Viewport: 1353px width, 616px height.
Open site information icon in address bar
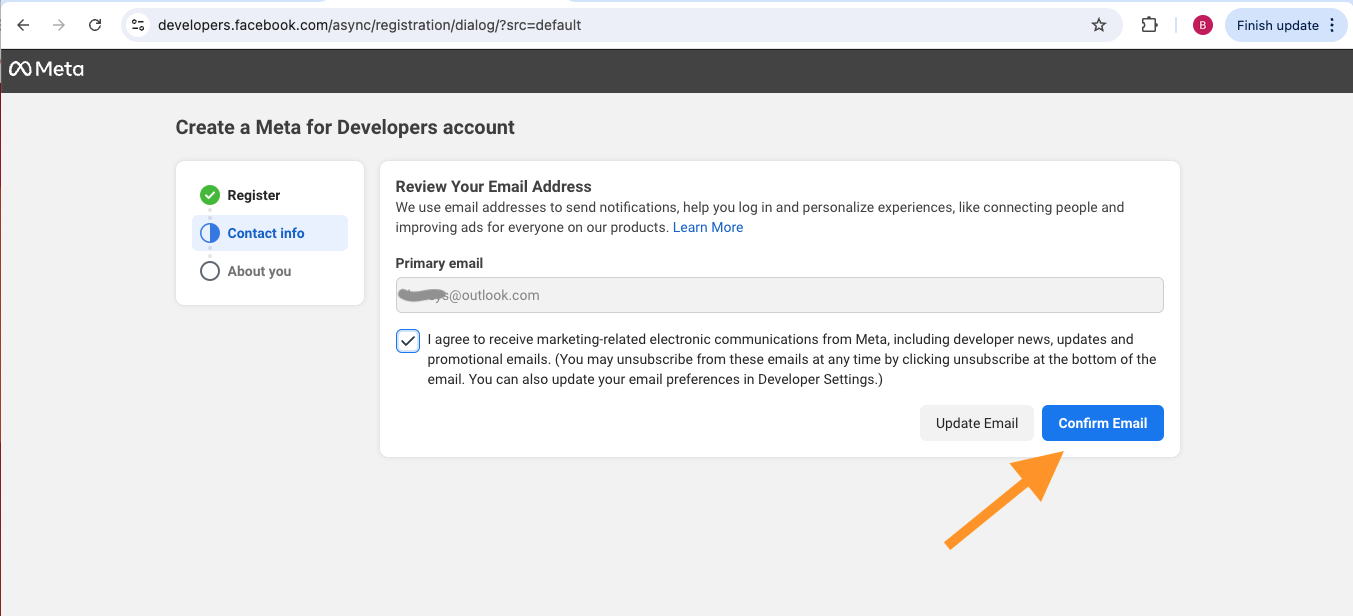[139, 25]
